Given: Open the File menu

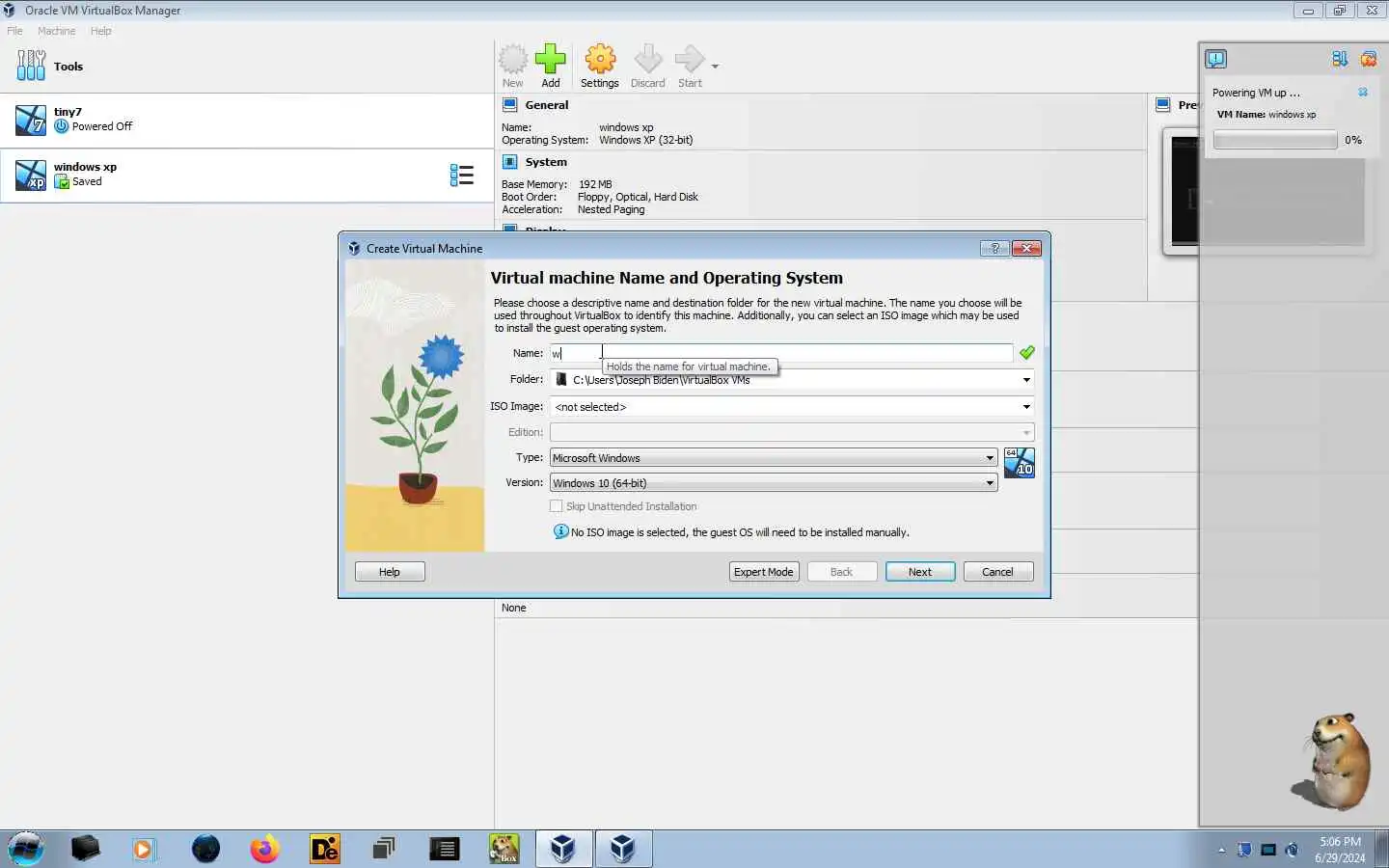Looking at the screenshot, I should (x=14, y=31).
